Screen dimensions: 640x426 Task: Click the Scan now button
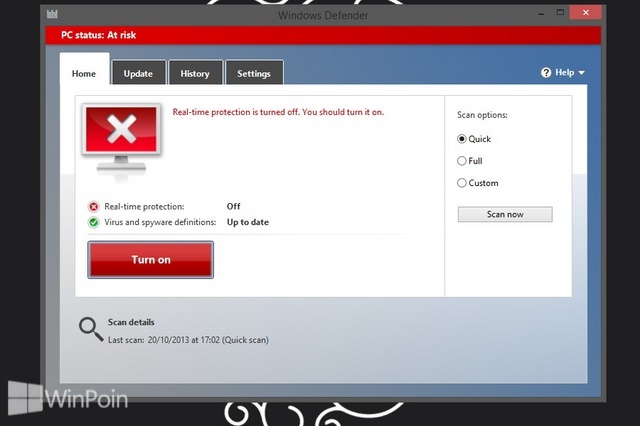click(x=505, y=214)
